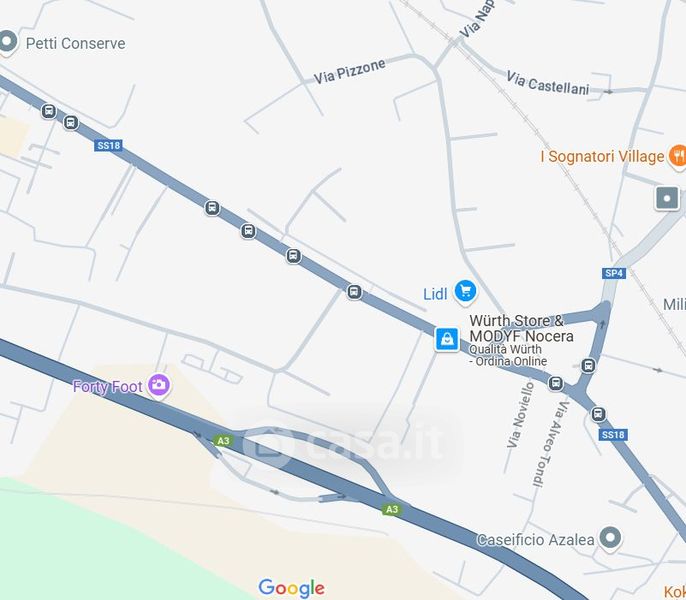Click the bus stop icon above the lower SS18 badge
686x600 pixels.
tap(598, 414)
